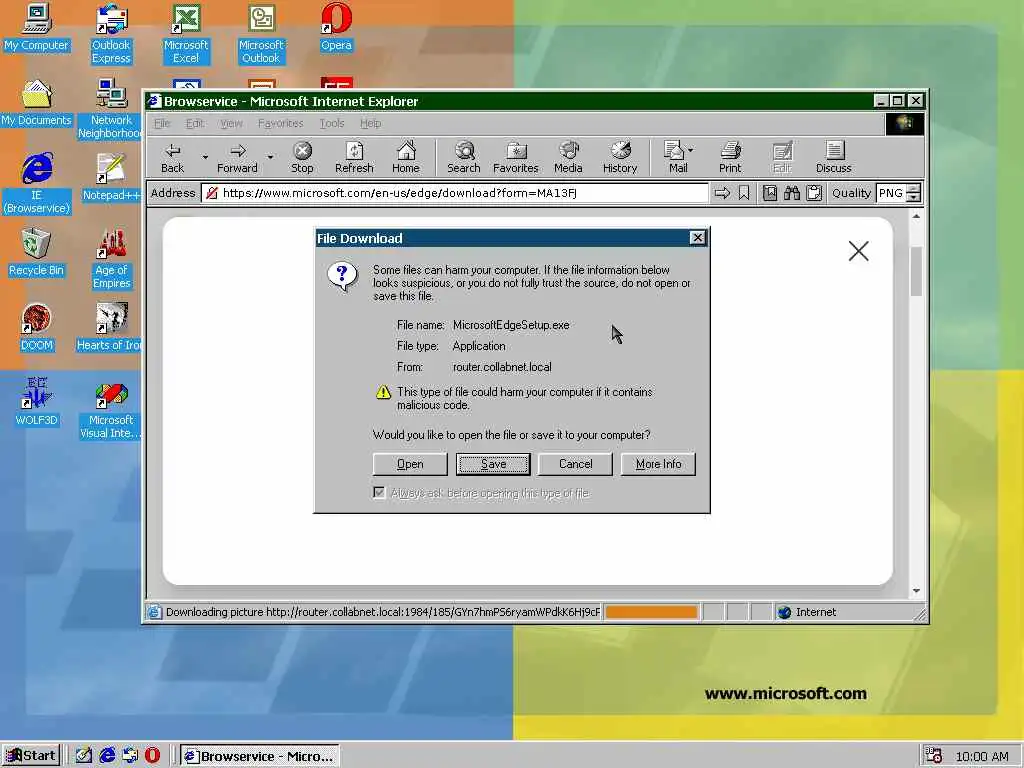Click the clipboard icon in address toolbar

click(814, 193)
